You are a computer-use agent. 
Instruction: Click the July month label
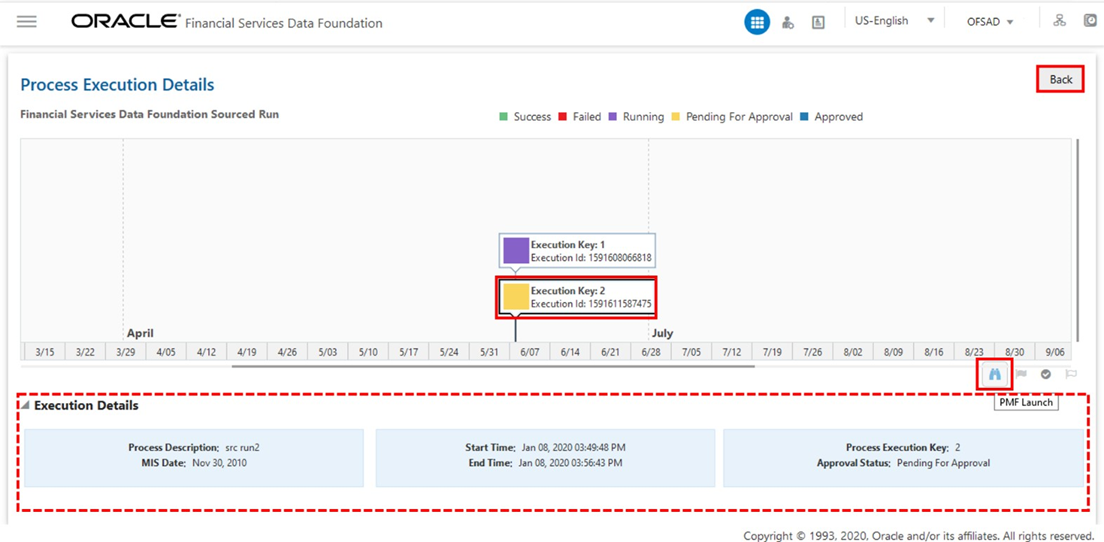coord(662,333)
